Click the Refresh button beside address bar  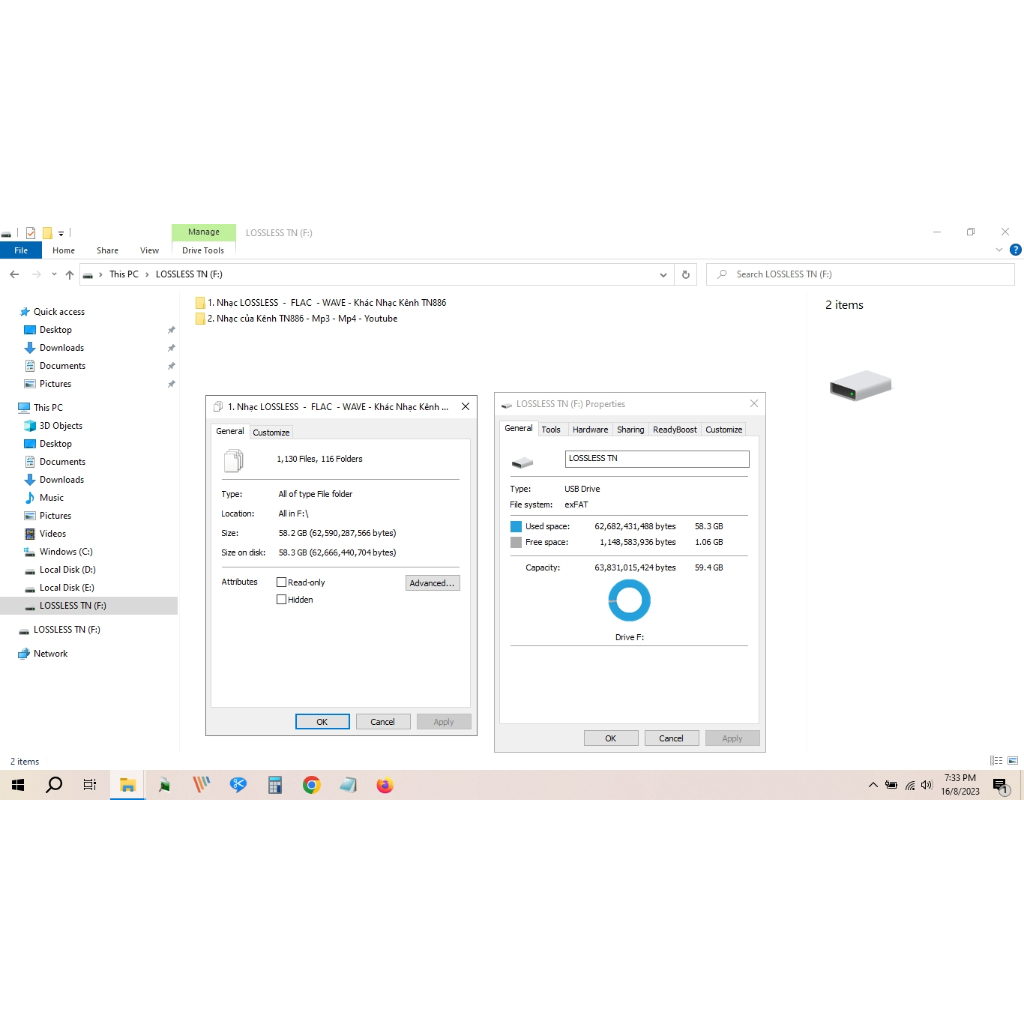(686, 274)
